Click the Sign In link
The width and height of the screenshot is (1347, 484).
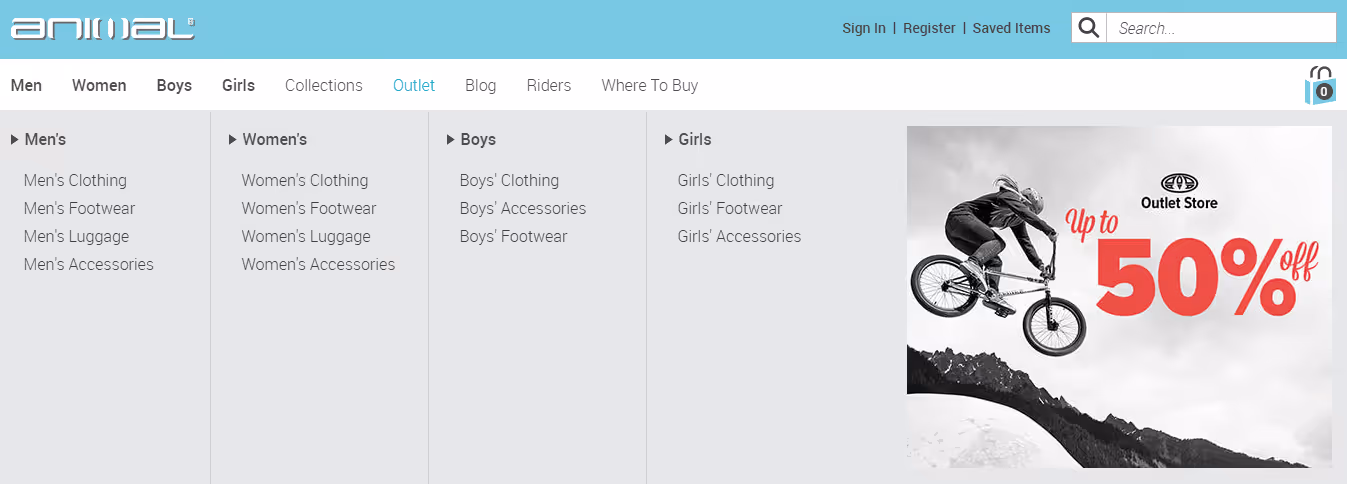864,28
